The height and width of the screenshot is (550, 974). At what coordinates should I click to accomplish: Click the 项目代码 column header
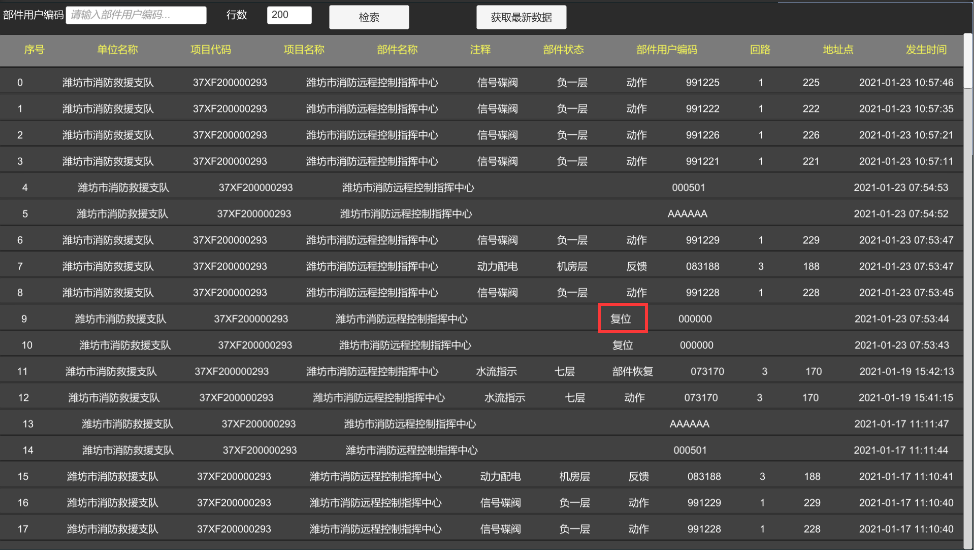(211, 50)
